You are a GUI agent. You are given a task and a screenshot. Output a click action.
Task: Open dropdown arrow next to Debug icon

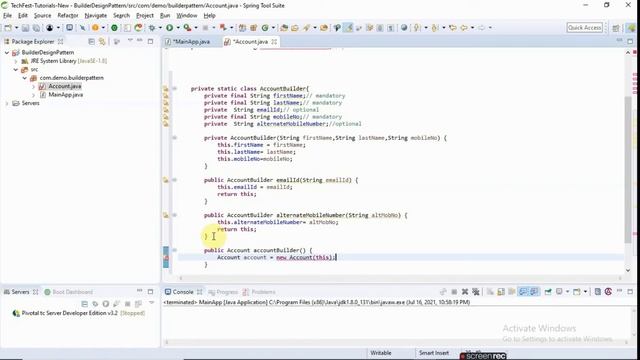point(160,28)
